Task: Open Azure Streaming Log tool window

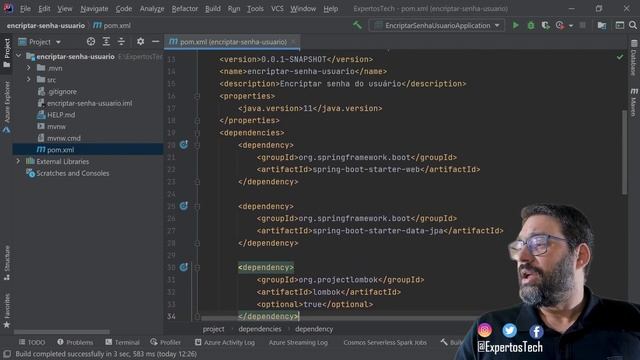Action: point(298,342)
